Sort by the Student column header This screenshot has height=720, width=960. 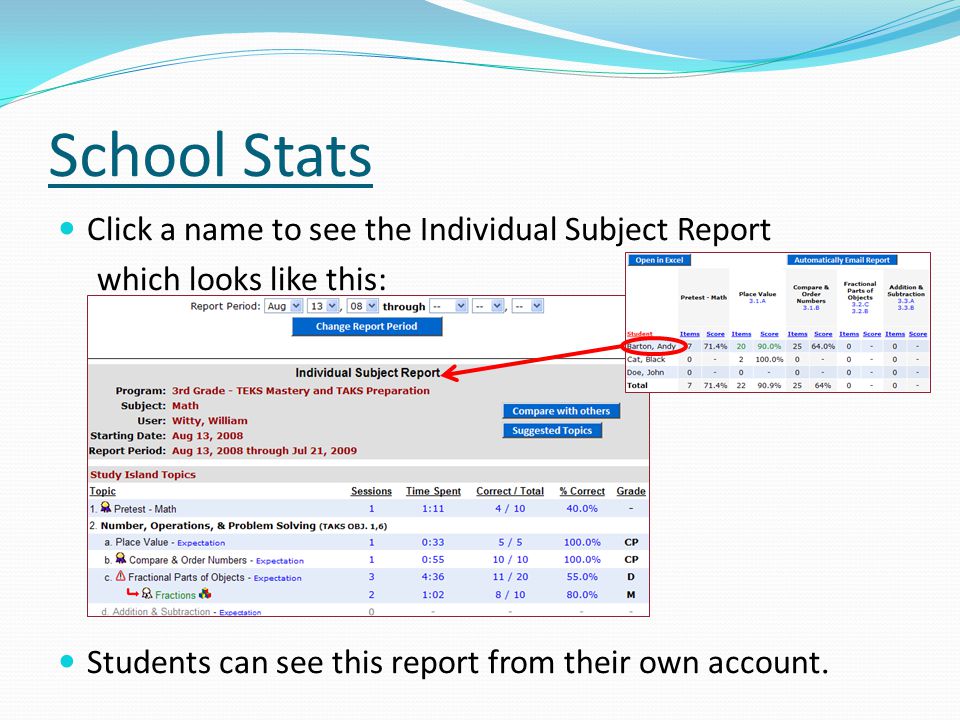(x=640, y=334)
